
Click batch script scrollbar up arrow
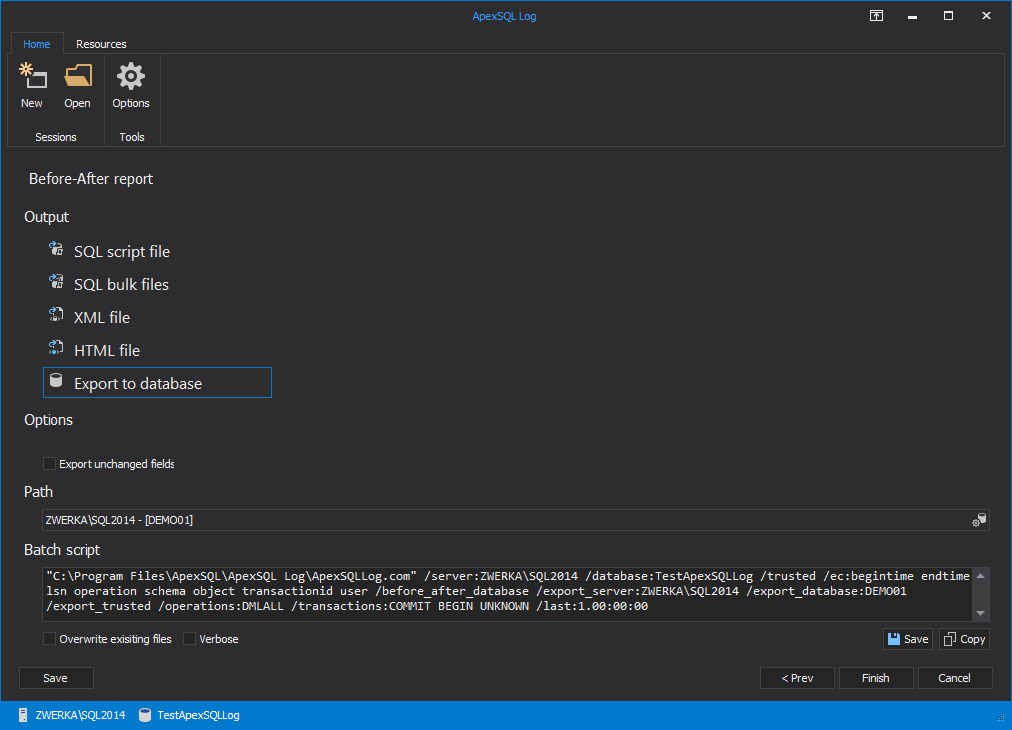(980, 575)
